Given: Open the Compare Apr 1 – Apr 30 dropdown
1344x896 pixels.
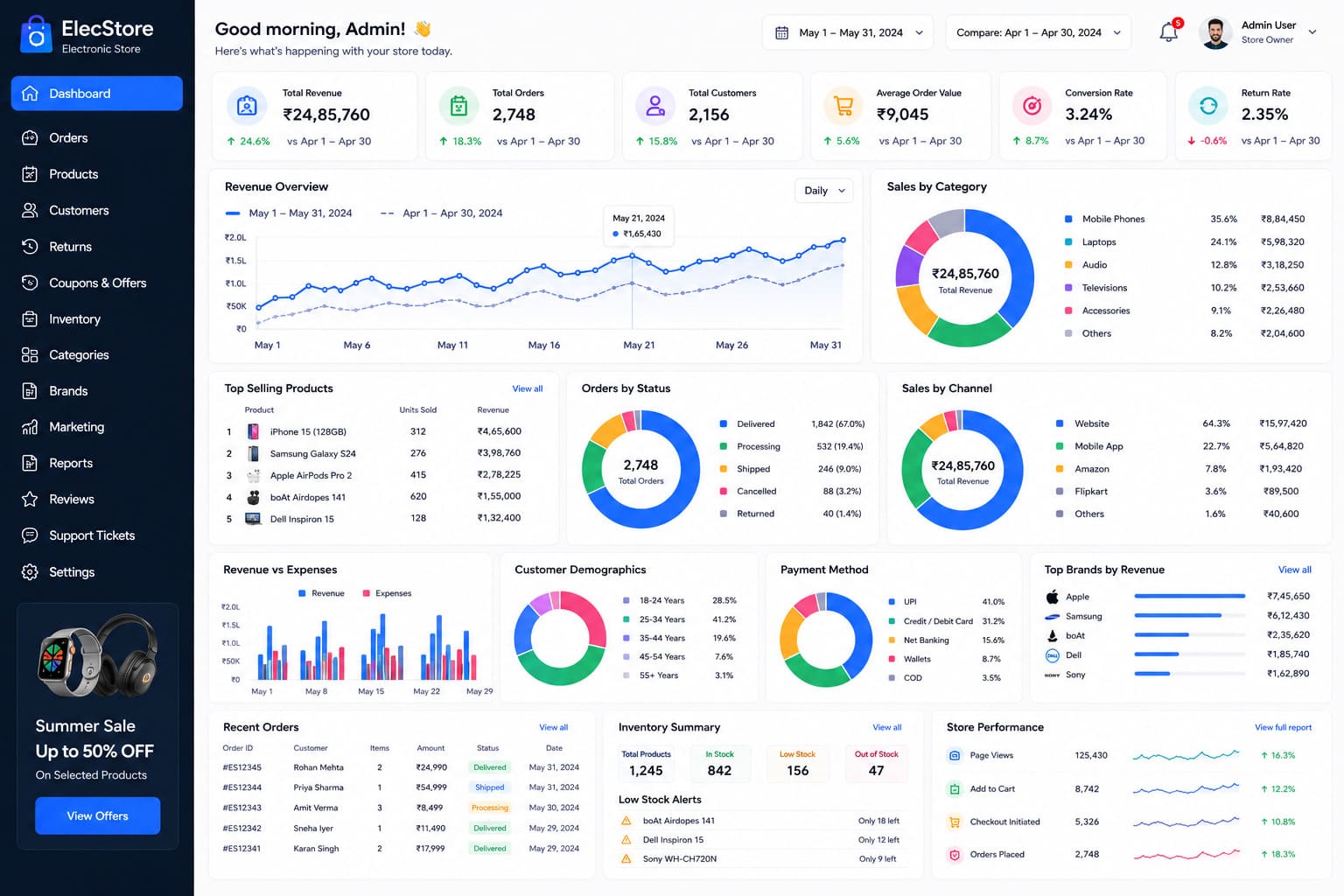Looking at the screenshot, I should click(1039, 32).
